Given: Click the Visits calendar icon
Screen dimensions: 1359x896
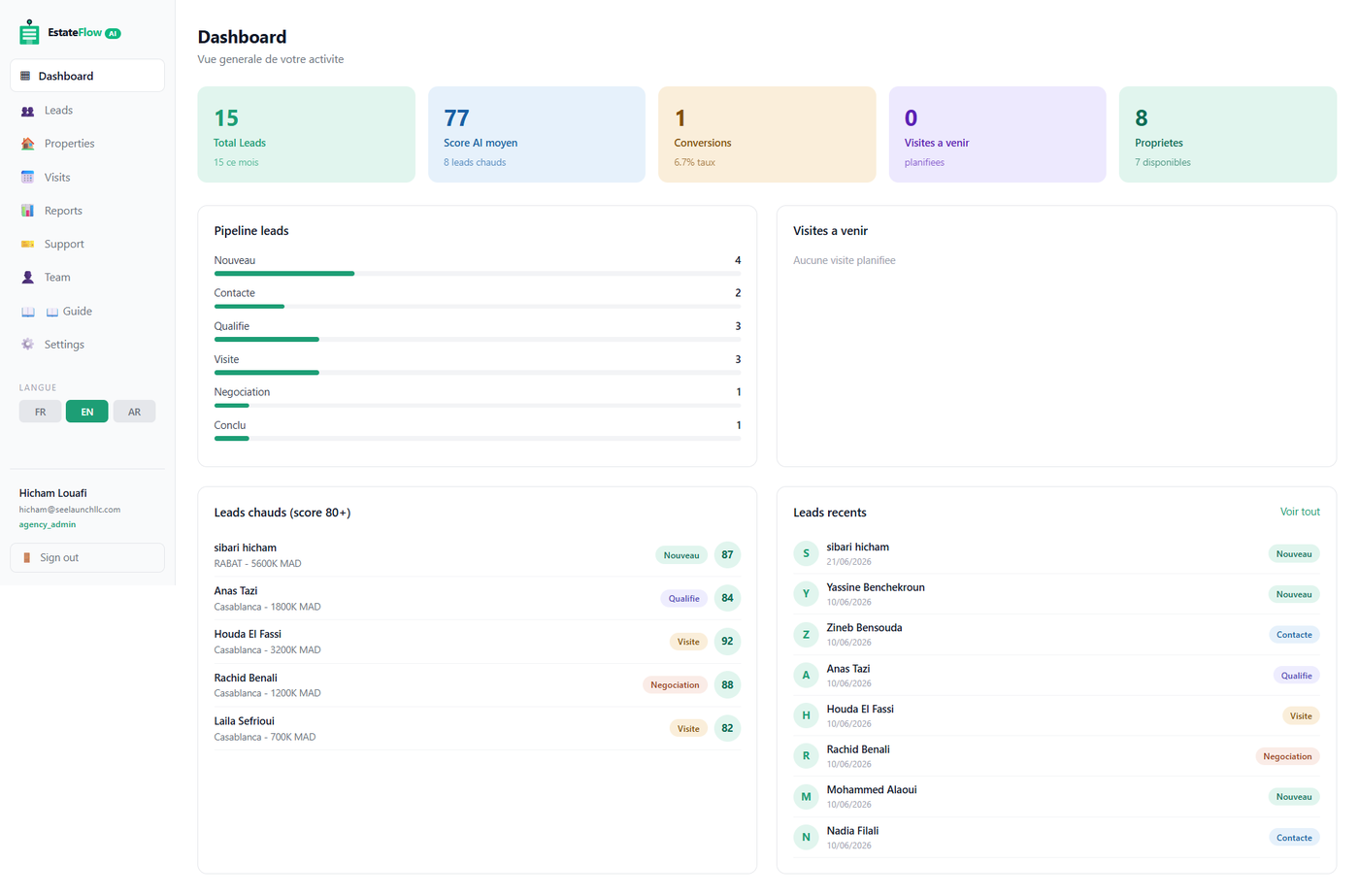Looking at the screenshot, I should click(27, 178).
